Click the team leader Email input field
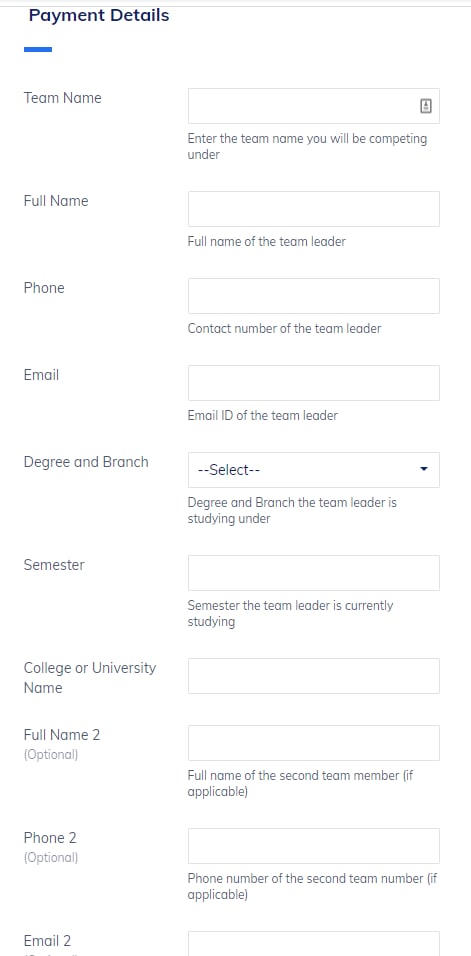Viewport: 471px width, 956px height. 314,383
